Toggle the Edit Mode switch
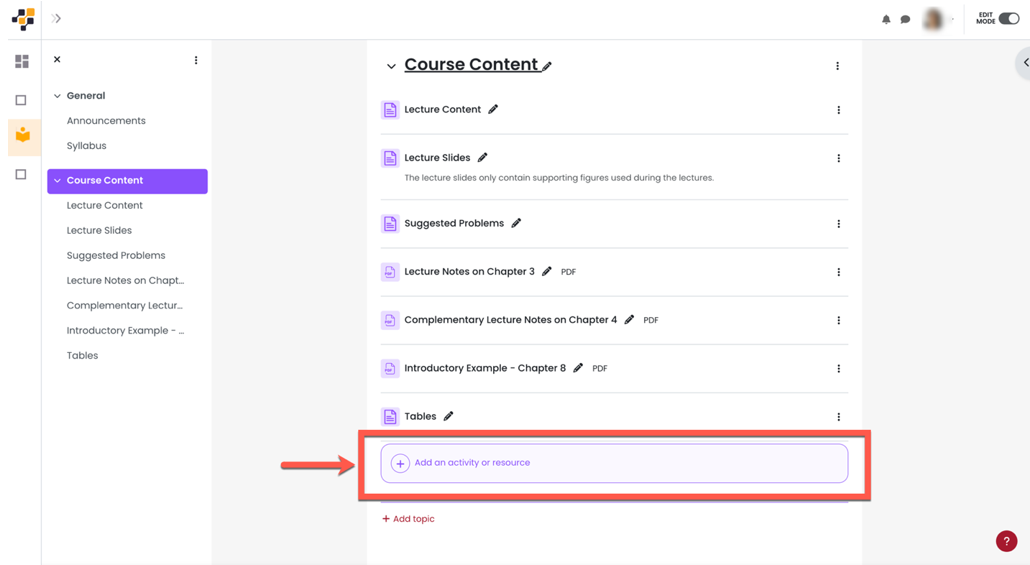 [x=1008, y=19]
